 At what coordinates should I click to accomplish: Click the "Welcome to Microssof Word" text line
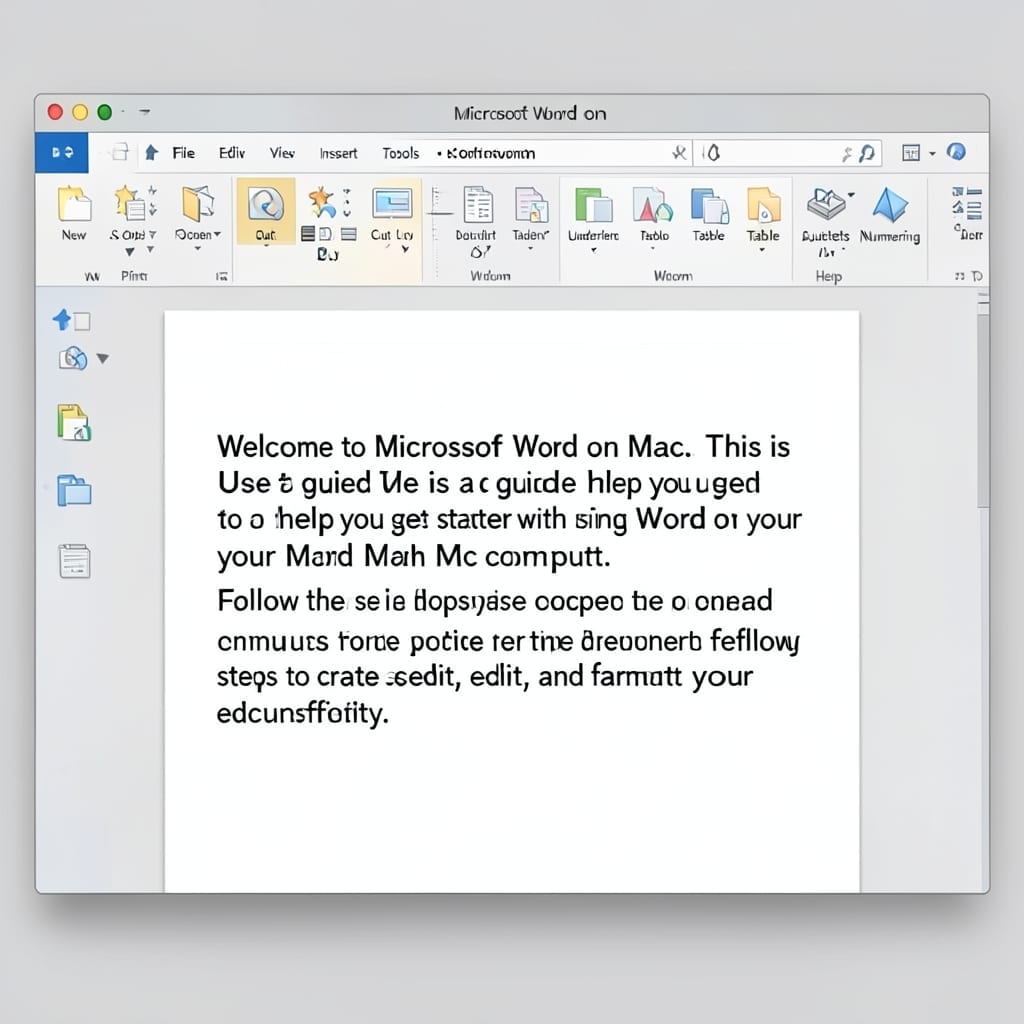point(504,447)
